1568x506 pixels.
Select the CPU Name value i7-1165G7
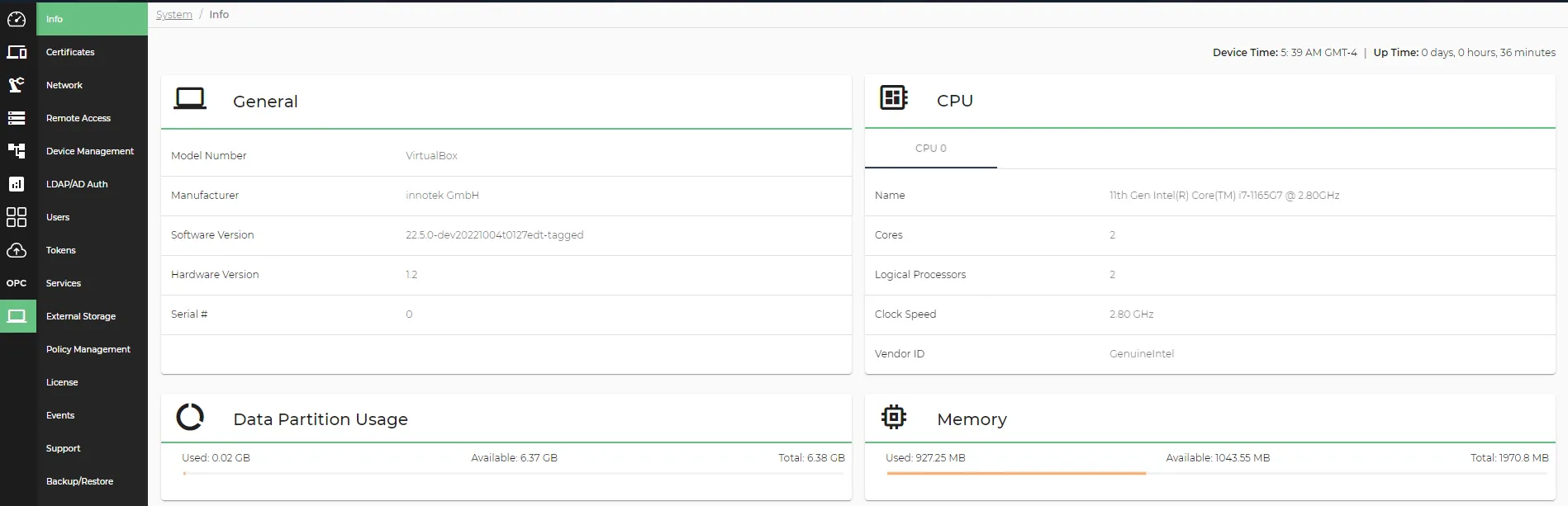tap(1224, 196)
